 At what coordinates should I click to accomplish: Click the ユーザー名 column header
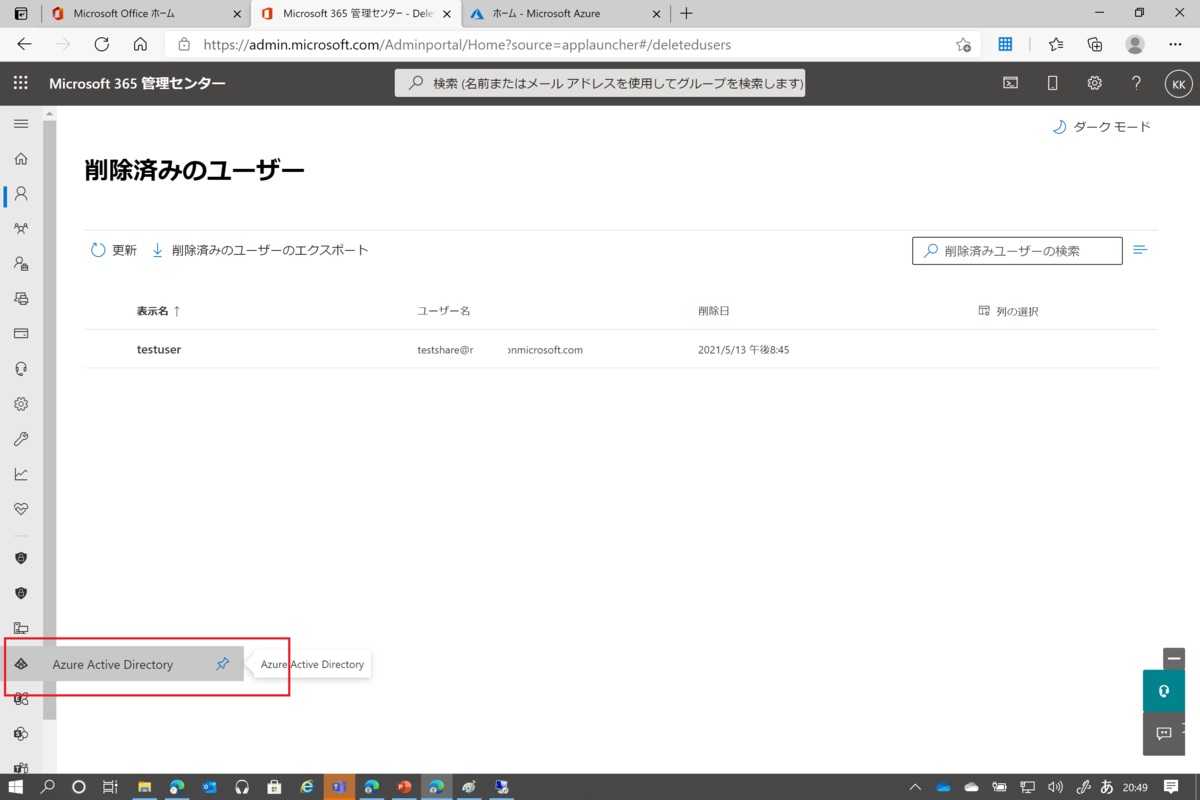pyautogui.click(x=444, y=311)
